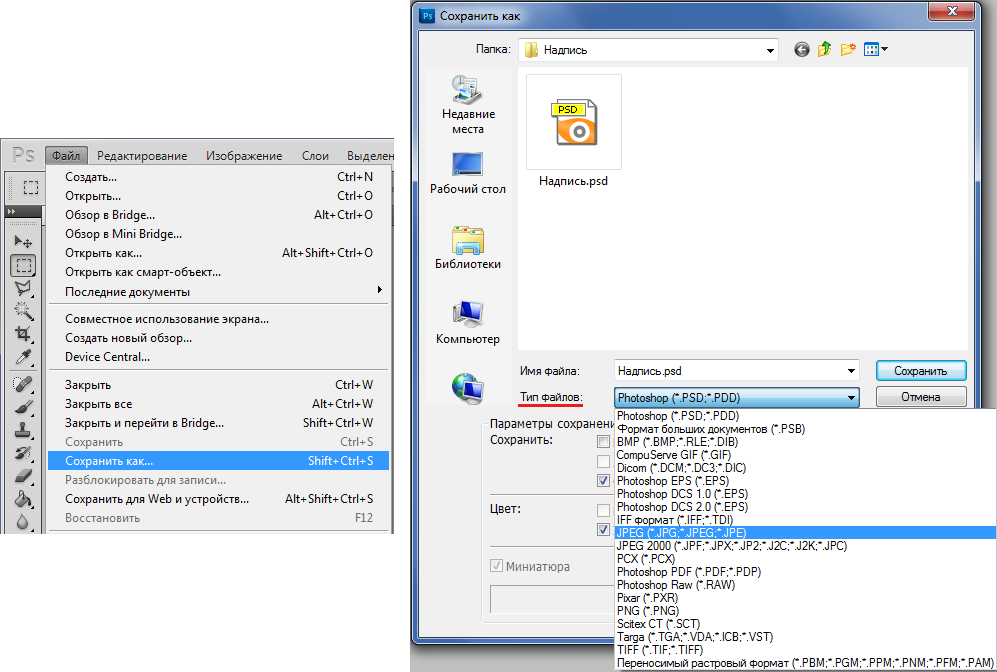
Task: Select the Eyedropper tool
Action: pyautogui.click(x=24, y=357)
